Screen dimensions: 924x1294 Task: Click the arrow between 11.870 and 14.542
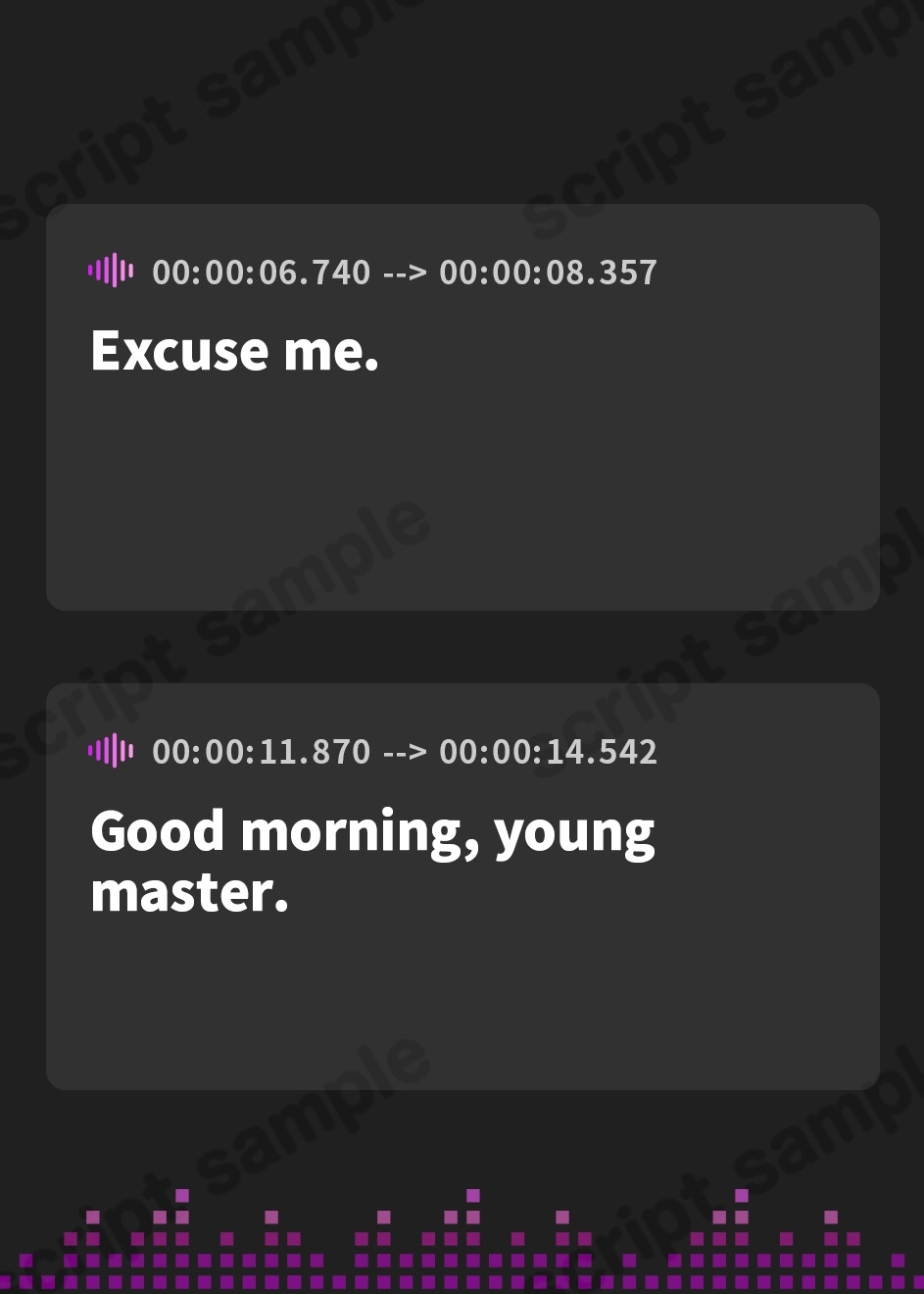point(405,753)
